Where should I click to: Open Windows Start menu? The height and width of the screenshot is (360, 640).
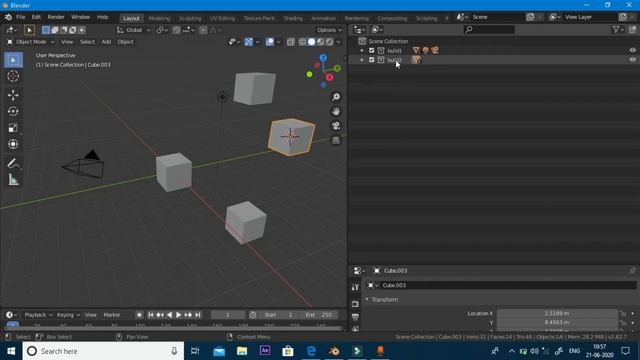[x=11, y=351]
